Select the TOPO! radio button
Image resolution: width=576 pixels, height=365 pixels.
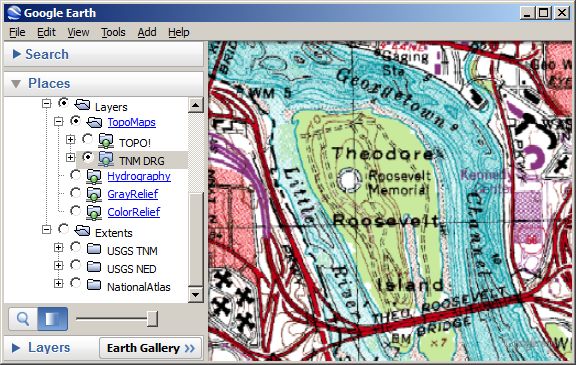coord(87,139)
